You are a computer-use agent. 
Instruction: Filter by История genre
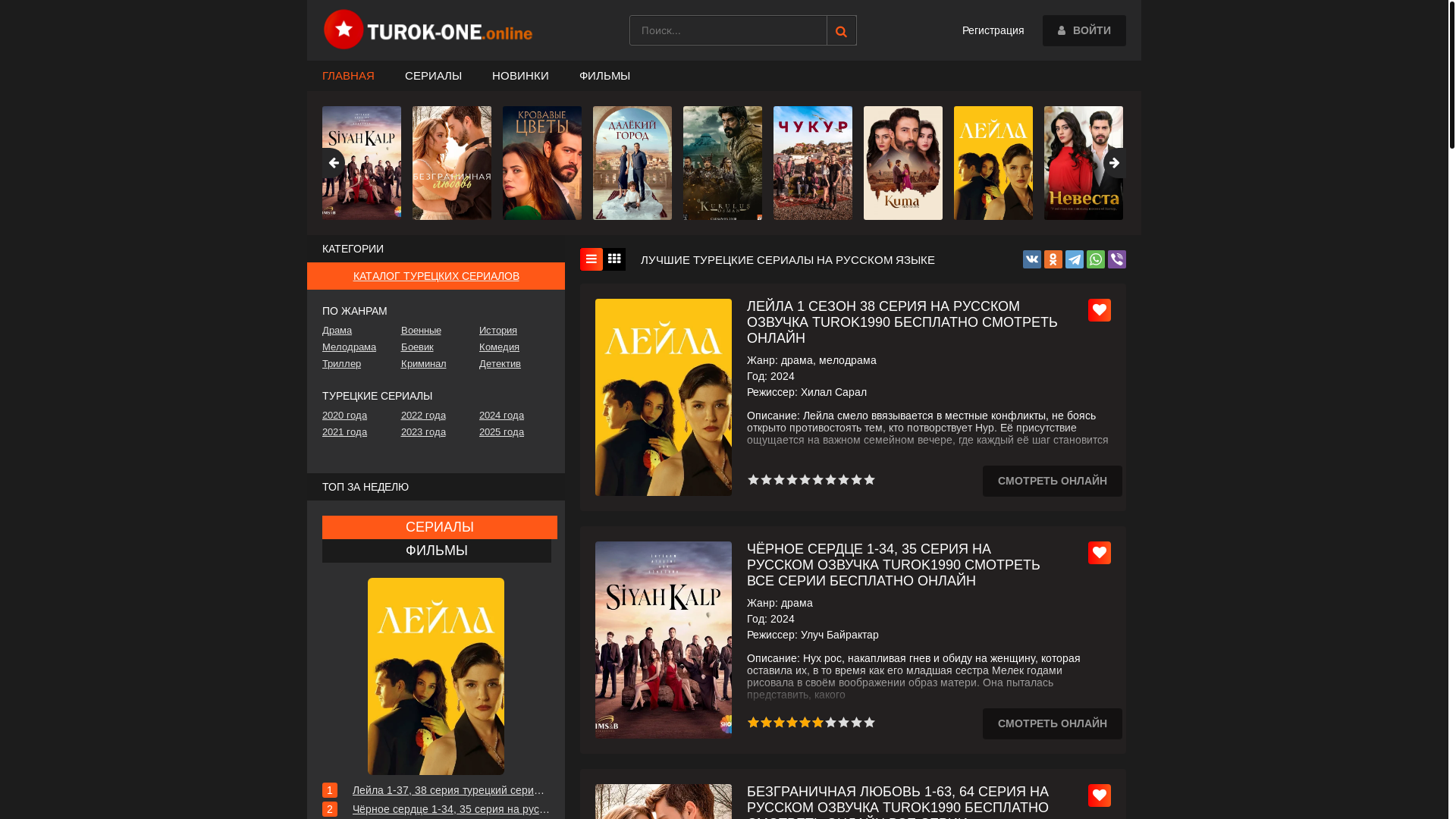(498, 331)
